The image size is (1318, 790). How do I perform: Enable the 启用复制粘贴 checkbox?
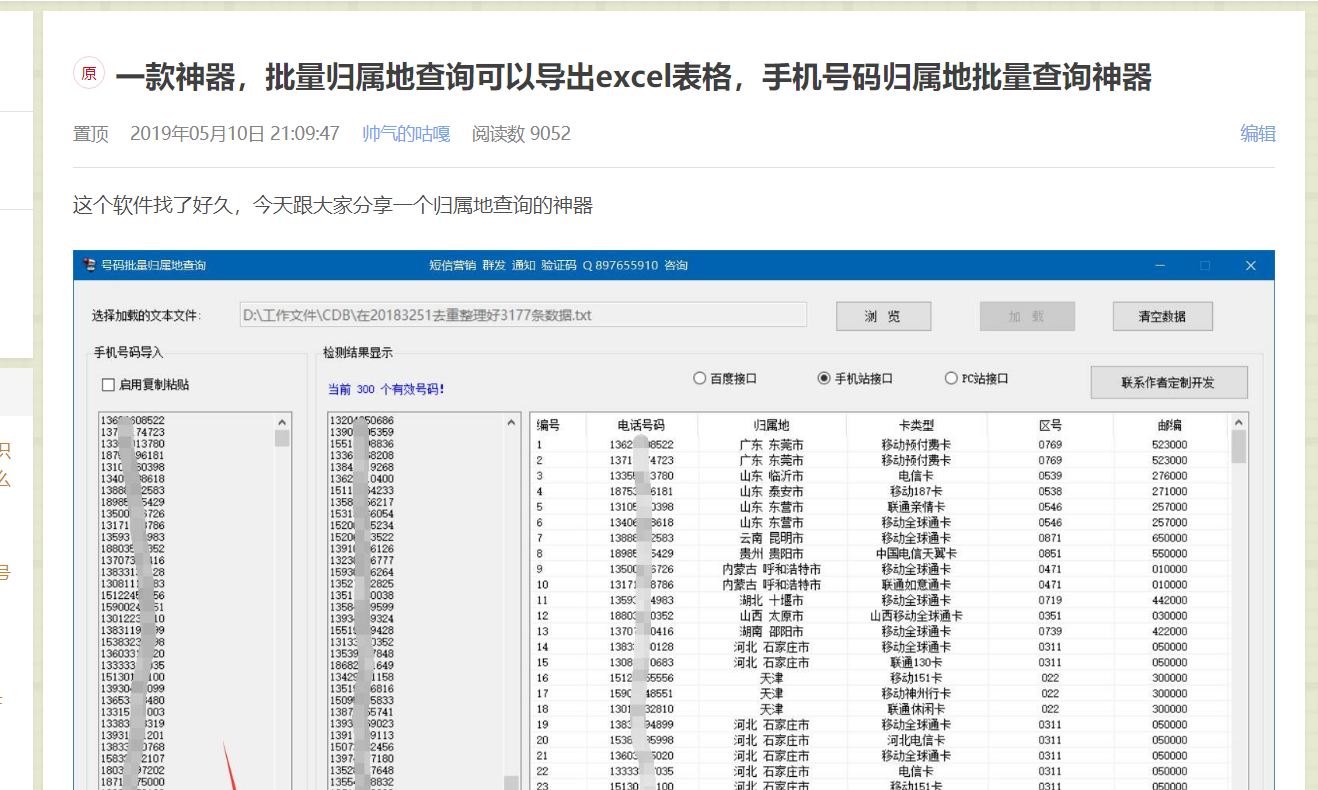pyautogui.click(x=109, y=385)
